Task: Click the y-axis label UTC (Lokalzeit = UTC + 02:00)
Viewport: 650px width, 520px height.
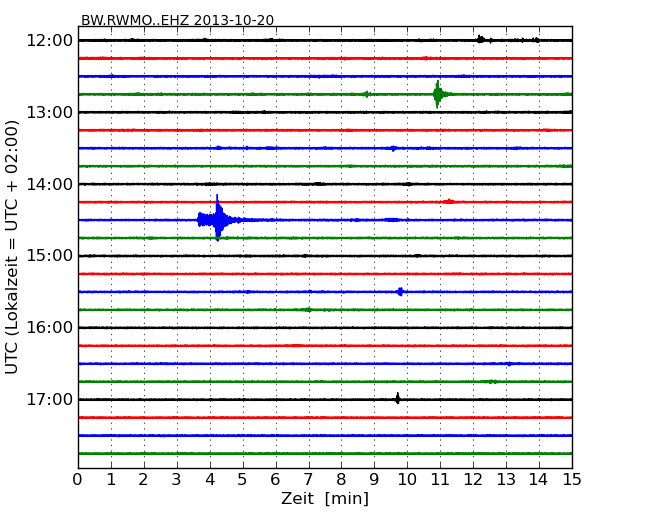Action: 12,247
